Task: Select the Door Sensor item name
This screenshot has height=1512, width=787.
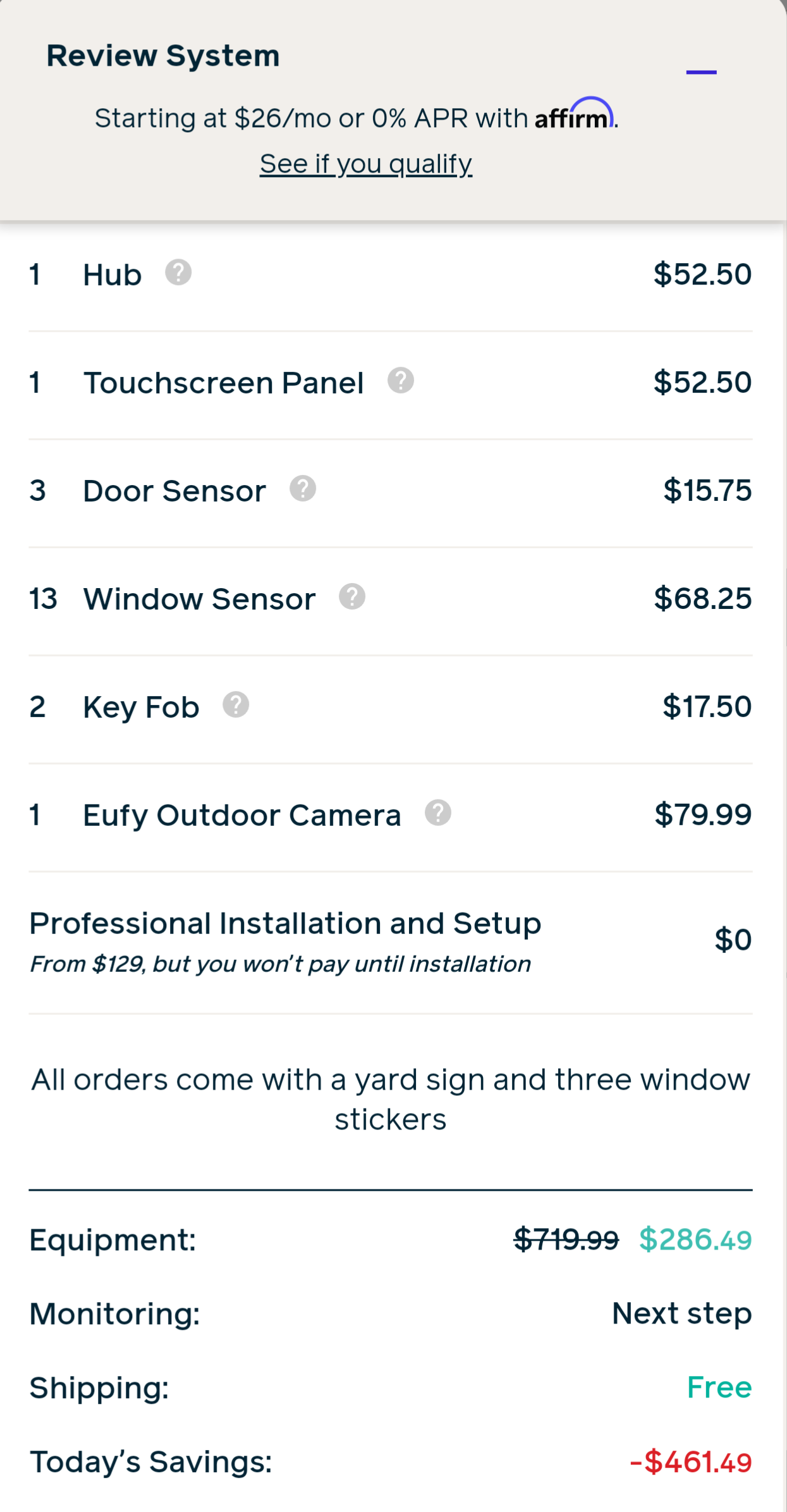Action: (x=174, y=491)
